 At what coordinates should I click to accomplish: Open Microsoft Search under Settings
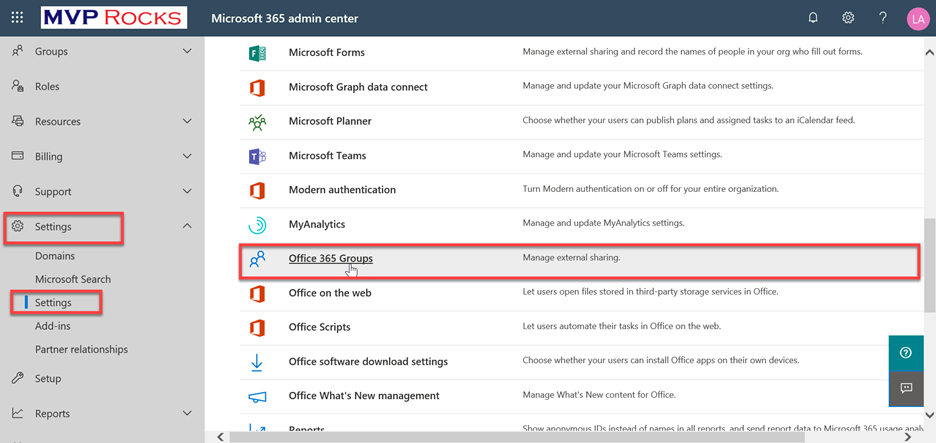(x=73, y=279)
